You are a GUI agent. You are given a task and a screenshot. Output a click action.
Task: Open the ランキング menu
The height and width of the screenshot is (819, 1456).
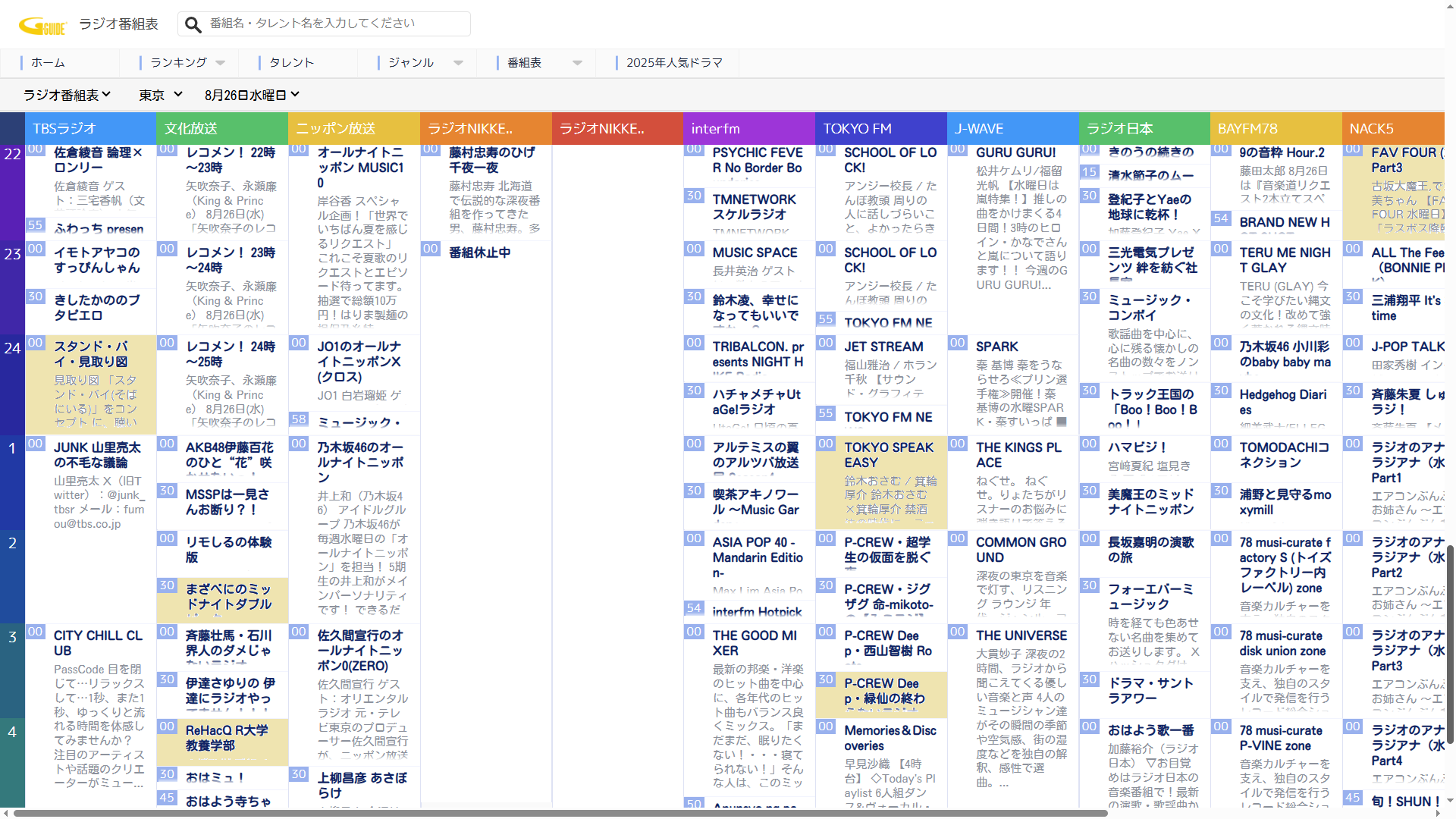(x=179, y=63)
